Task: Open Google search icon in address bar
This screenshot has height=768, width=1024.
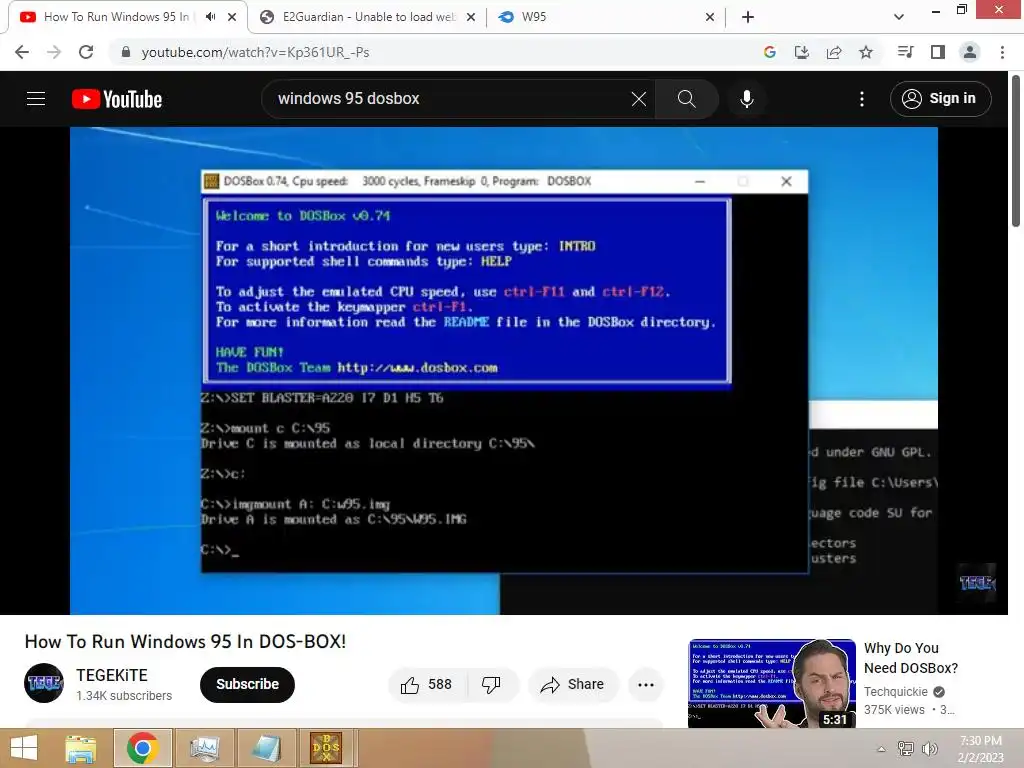Action: [x=769, y=52]
